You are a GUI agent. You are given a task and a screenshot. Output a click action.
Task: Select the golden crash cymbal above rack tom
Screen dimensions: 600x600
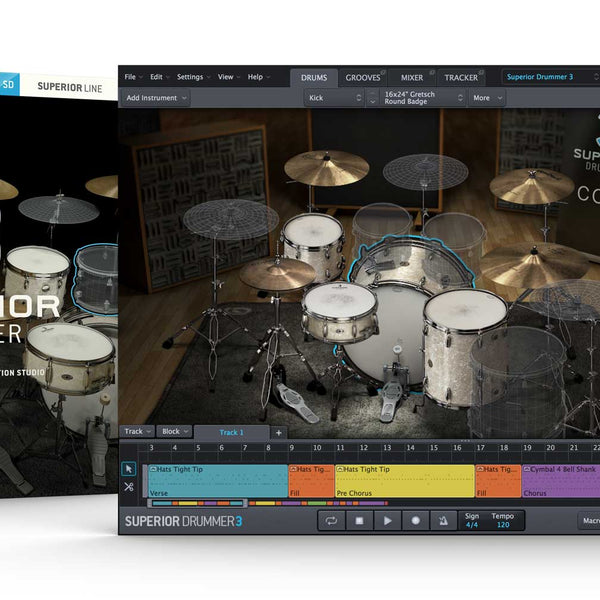click(x=326, y=168)
